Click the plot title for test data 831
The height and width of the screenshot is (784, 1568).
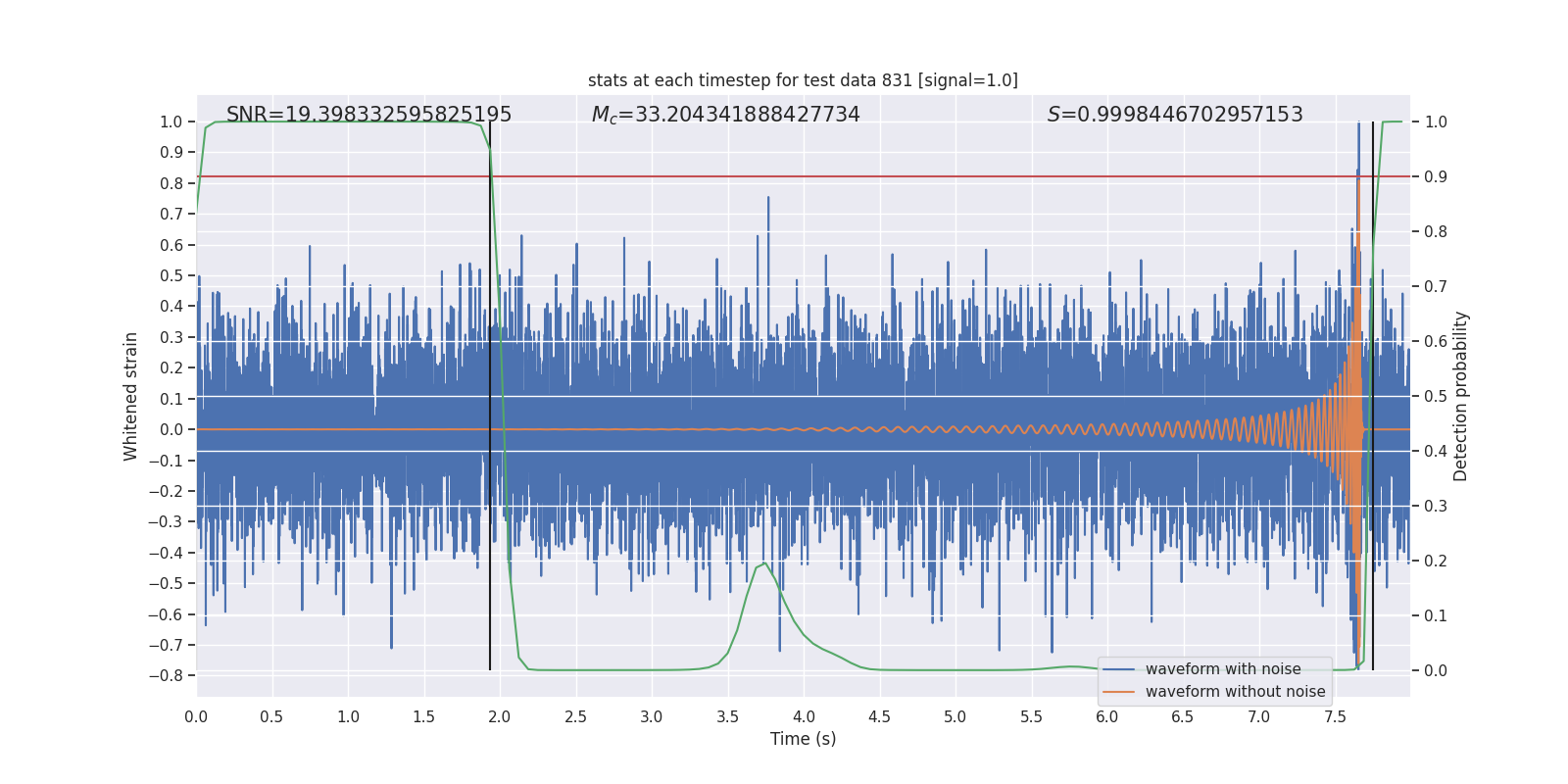coord(803,80)
